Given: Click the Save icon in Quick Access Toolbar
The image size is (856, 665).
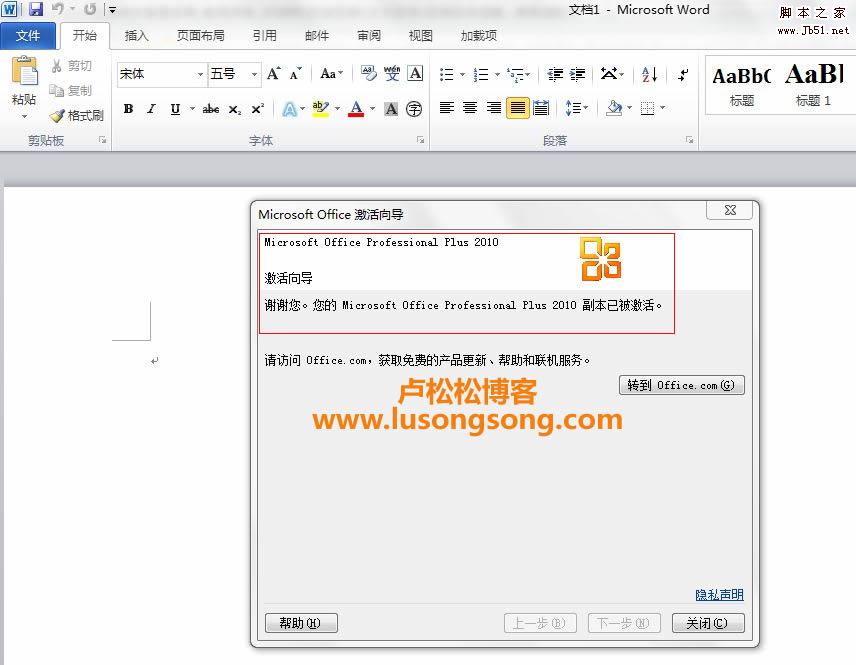Looking at the screenshot, I should click(36, 9).
